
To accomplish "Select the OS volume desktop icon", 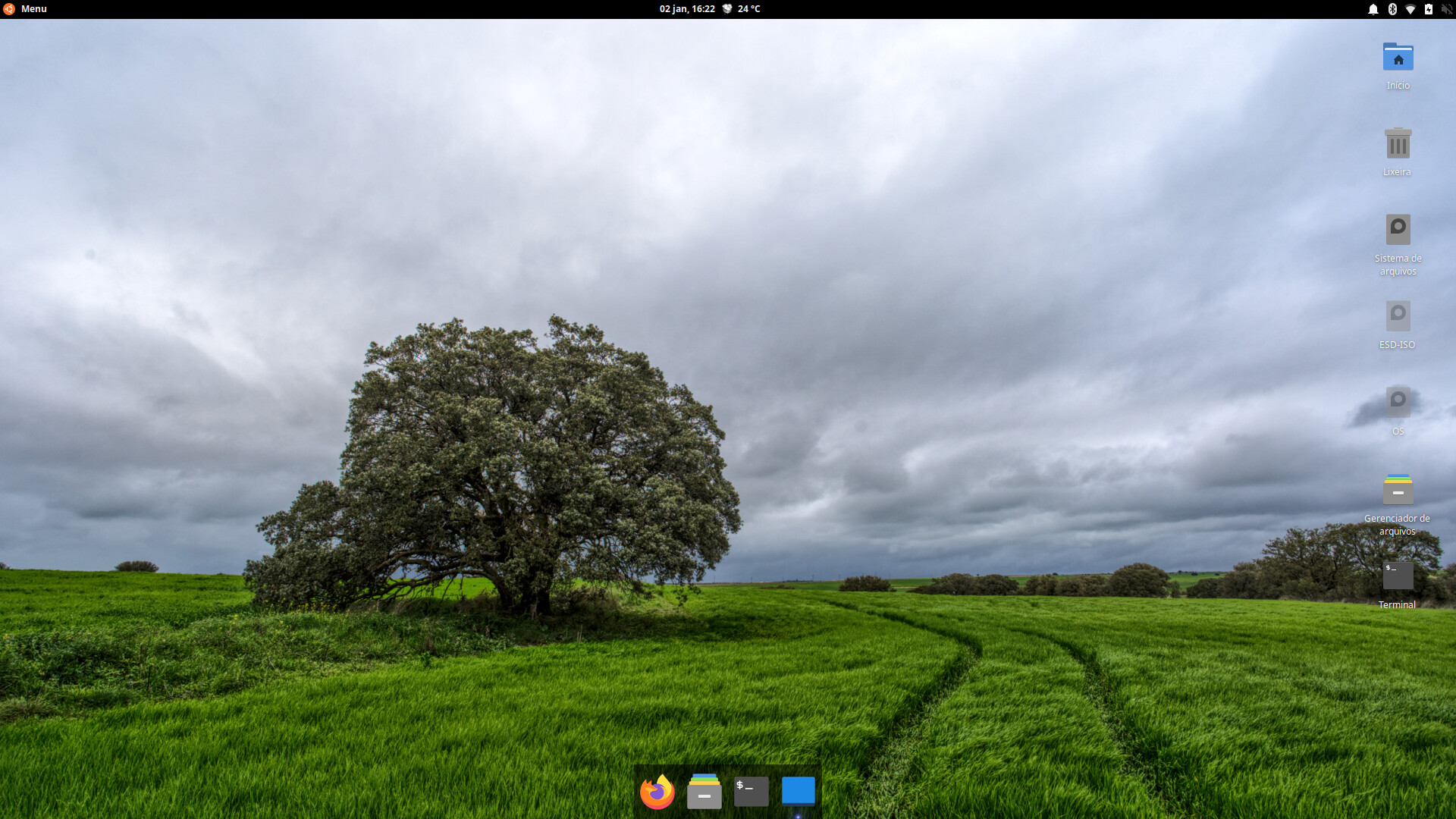I will [x=1398, y=402].
